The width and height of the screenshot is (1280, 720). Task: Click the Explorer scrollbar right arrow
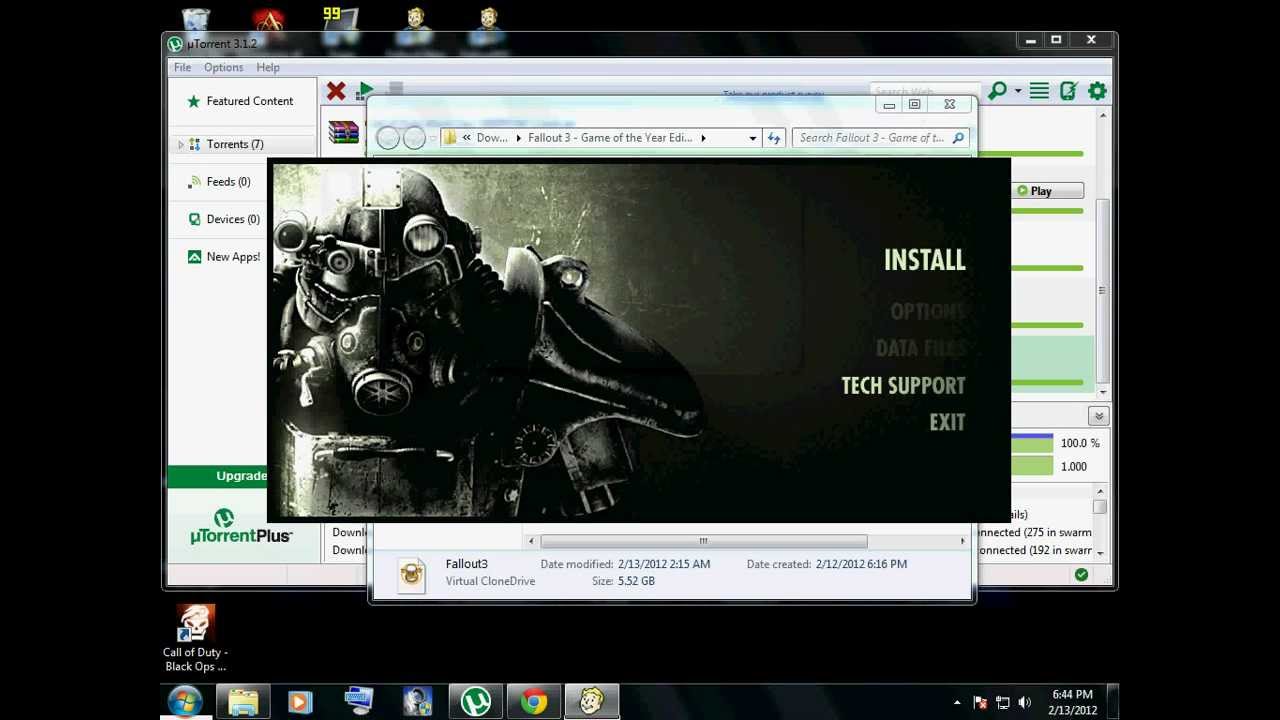coord(962,541)
